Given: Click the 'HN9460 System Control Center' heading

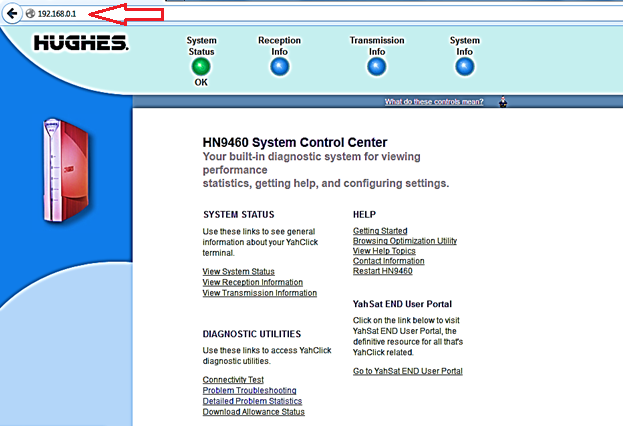Looking at the screenshot, I should pos(295,142).
